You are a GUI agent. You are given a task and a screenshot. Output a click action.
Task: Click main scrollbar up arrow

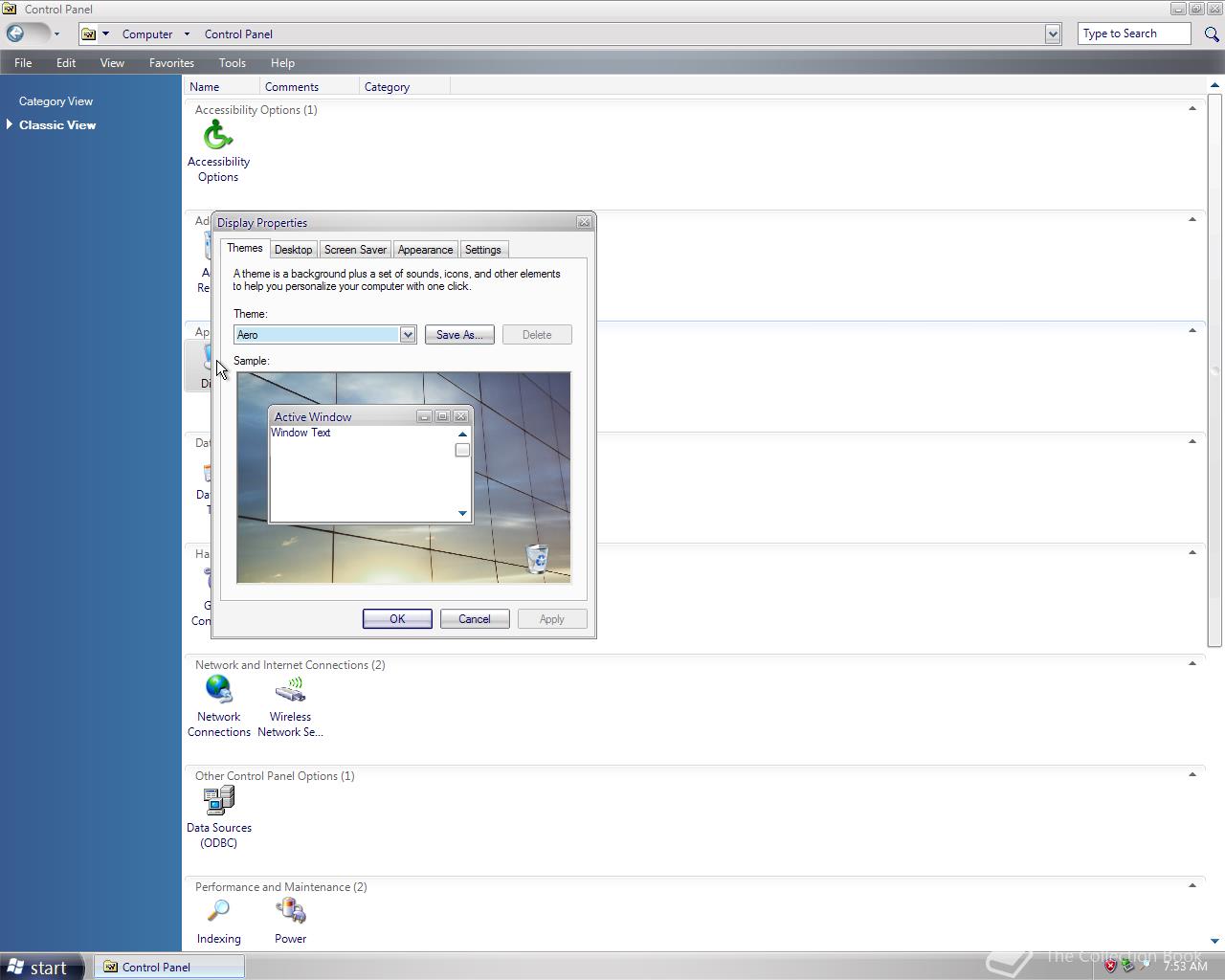pyautogui.click(x=1215, y=86)
